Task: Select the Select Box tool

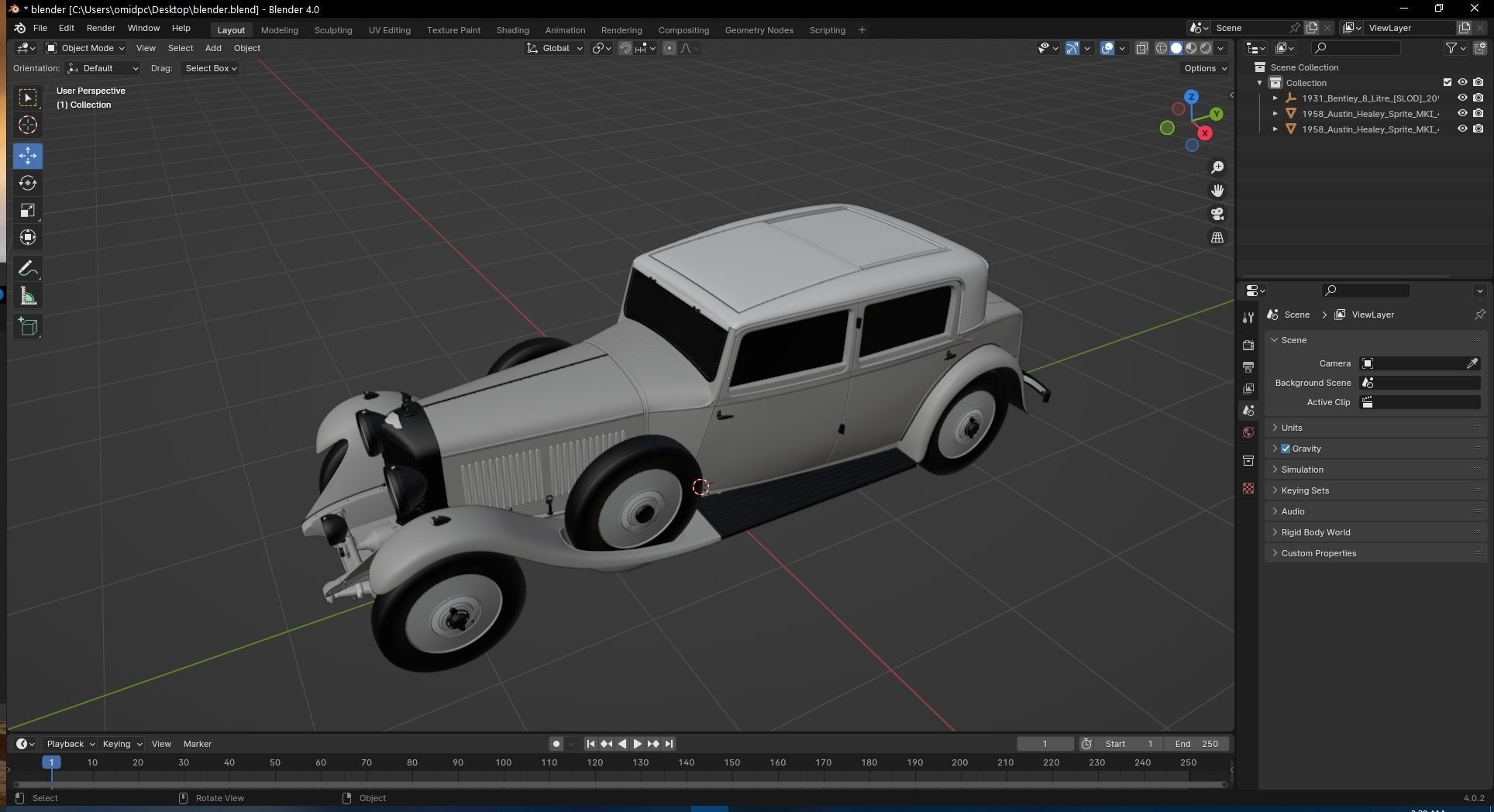Action: pos(28,98)
